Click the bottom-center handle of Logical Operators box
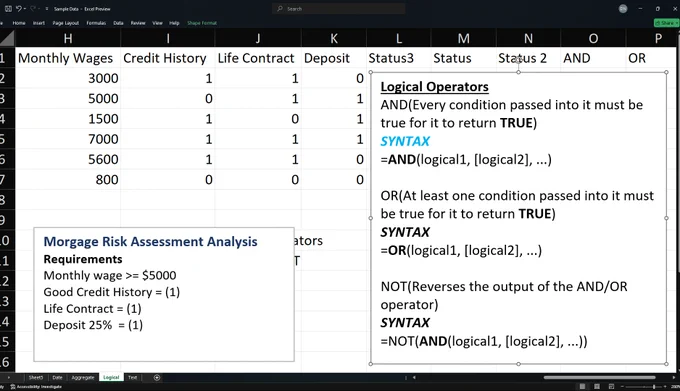Screen dimensions: 680x391 tap(518, 364)
